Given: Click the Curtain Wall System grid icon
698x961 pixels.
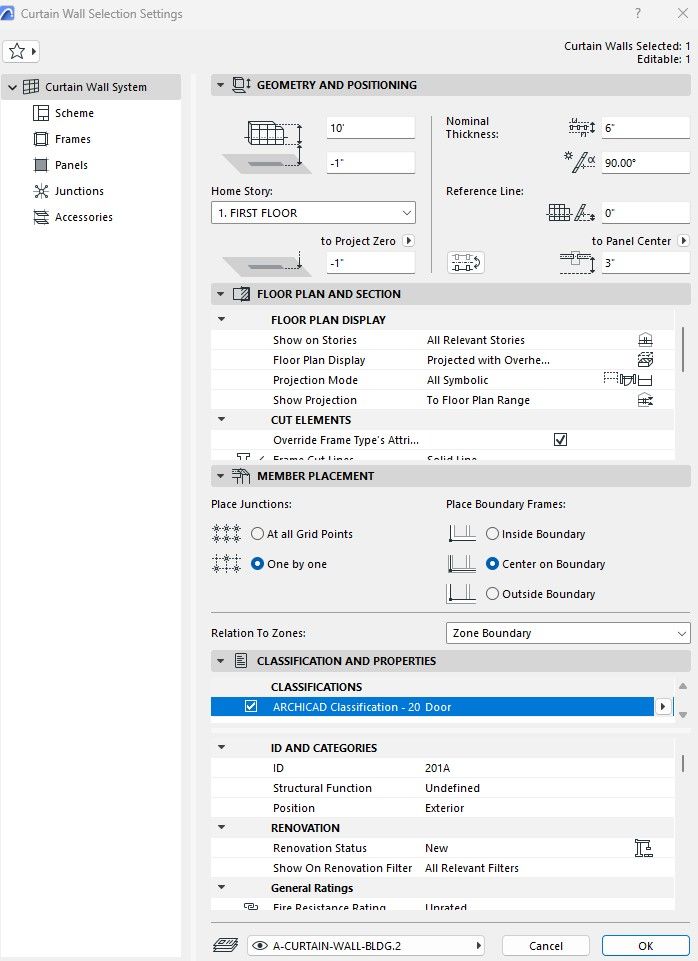Looking at the screenshot, I should (31, 87).
